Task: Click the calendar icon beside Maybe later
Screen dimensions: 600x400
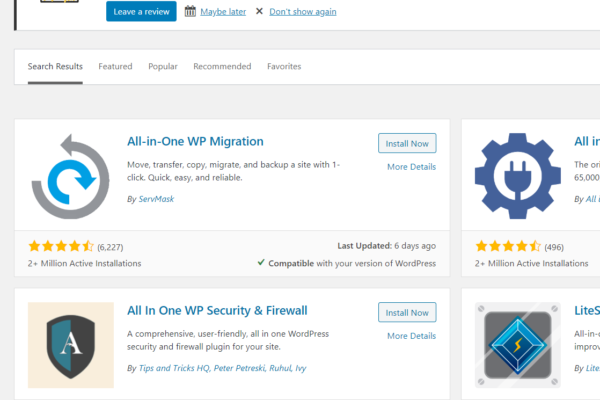Action: (190, 11)
